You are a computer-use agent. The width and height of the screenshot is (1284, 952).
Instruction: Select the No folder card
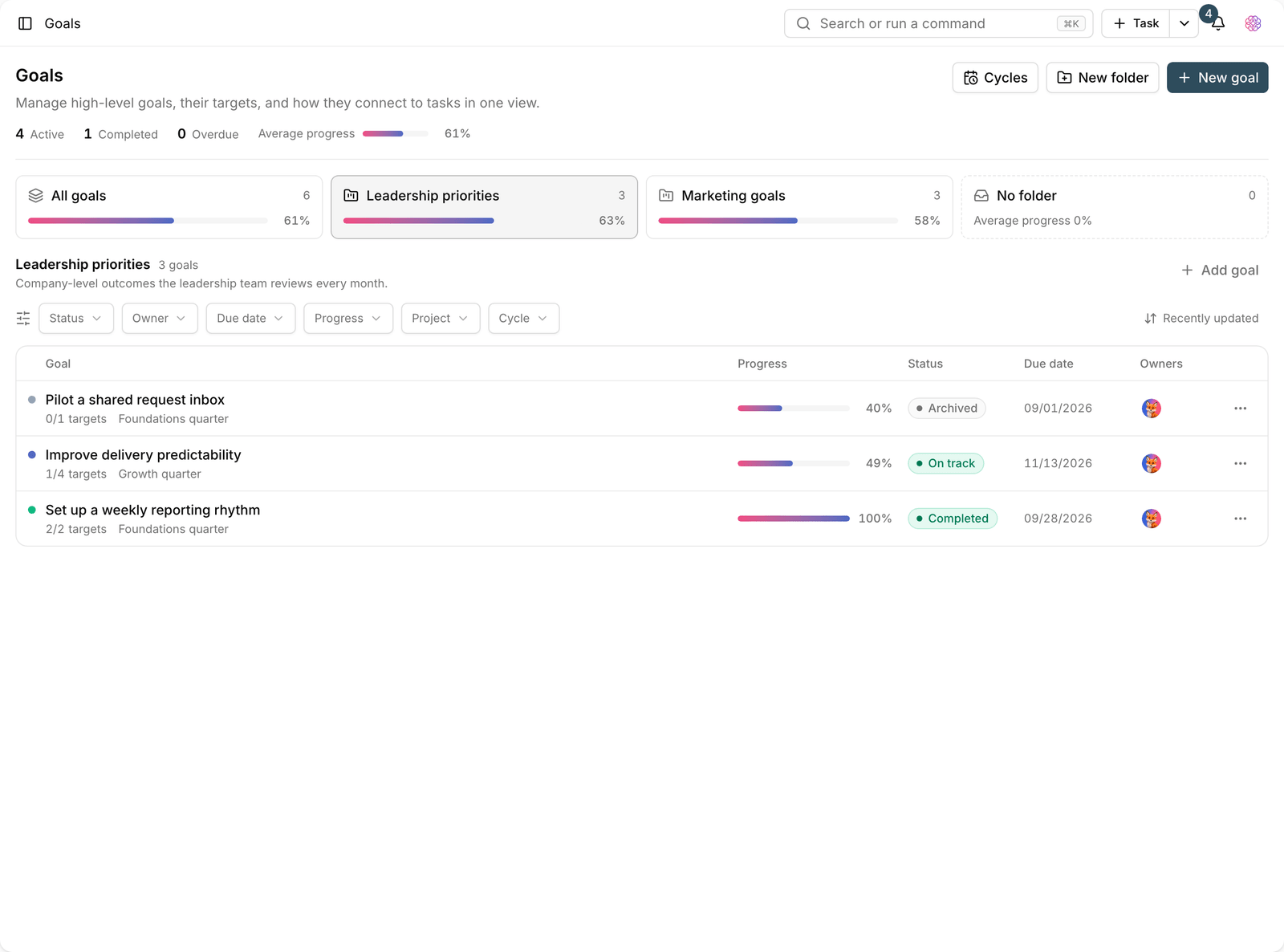pyautogui.click(x=1115, y=207)
